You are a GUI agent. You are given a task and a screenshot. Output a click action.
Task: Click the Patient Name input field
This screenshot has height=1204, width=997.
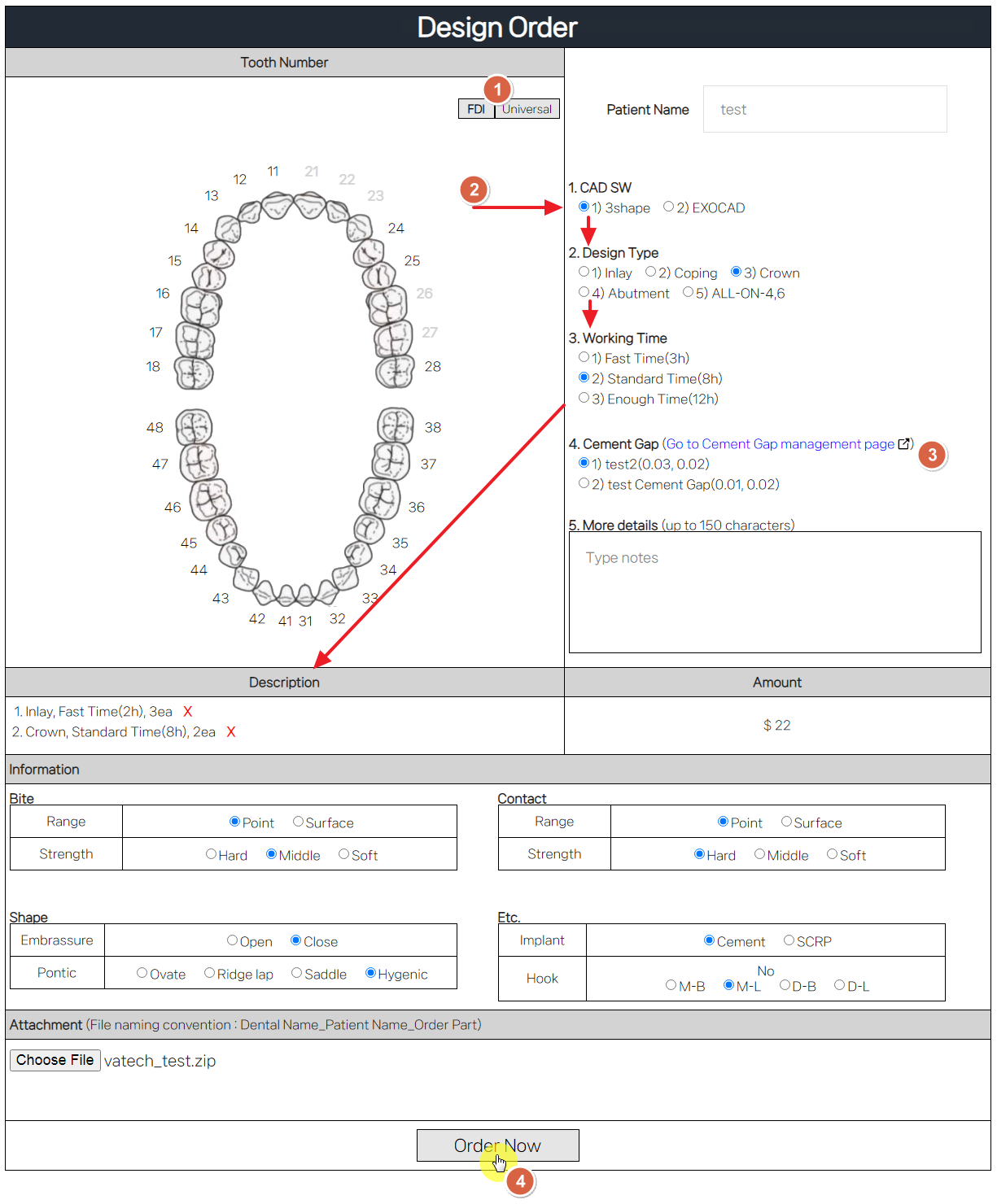click(x=824, y=110)
